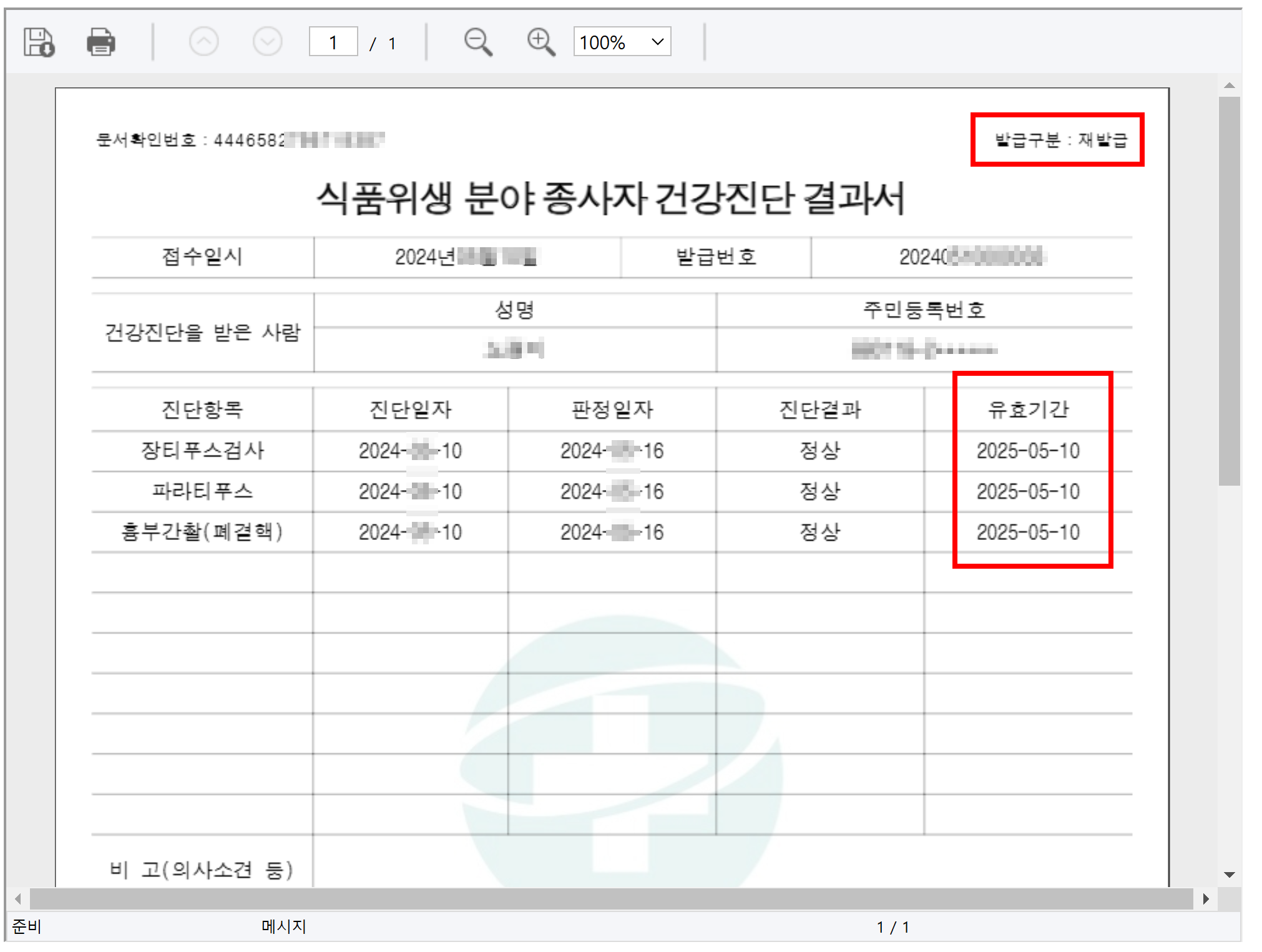This screenshot has height=952, width=1262.
Task: Go to next page arrow
Action: tap(267, 42)
